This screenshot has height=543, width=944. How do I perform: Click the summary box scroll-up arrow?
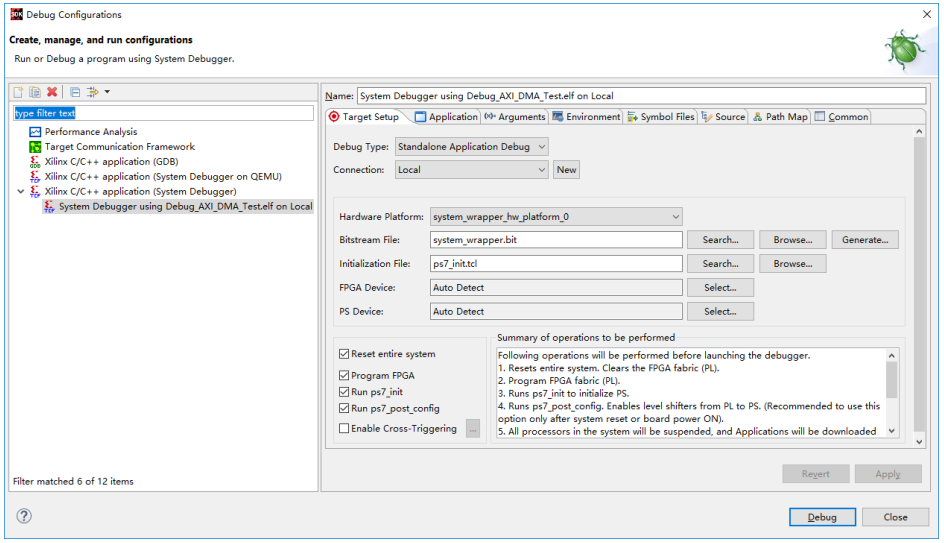pyautogui.click(x=892, y=355)
